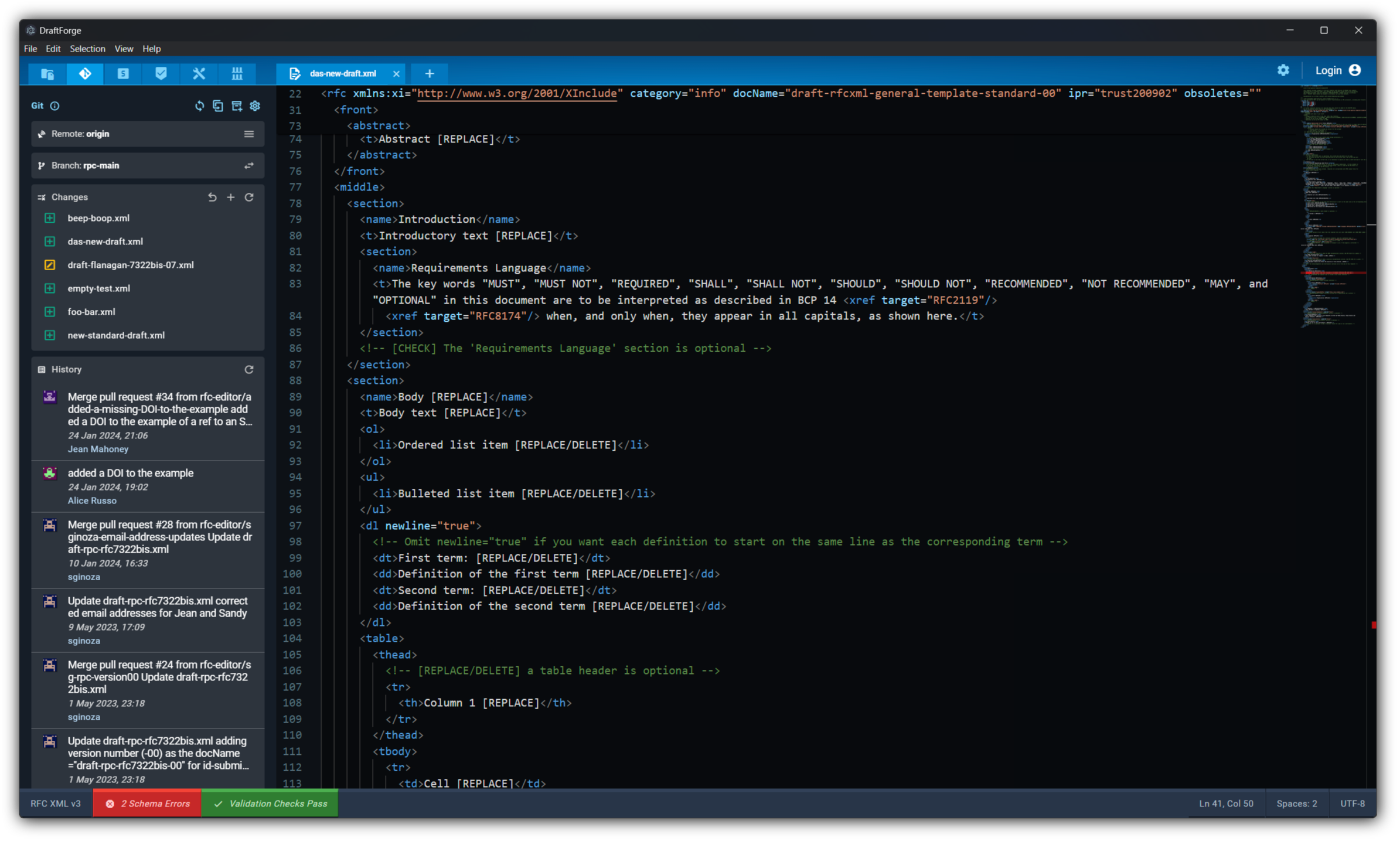Open commit correcting email addresses for Jean

tap(148, 621)
